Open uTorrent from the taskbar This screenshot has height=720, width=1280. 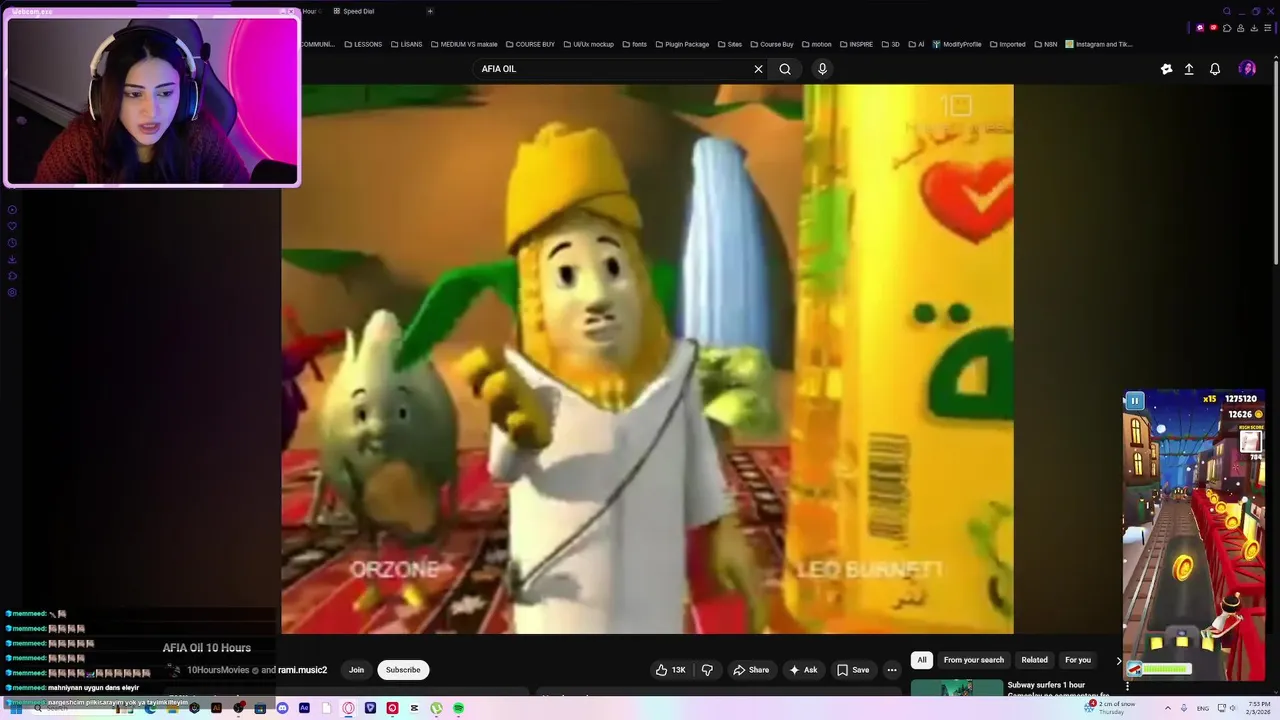[x=436, y=708]
